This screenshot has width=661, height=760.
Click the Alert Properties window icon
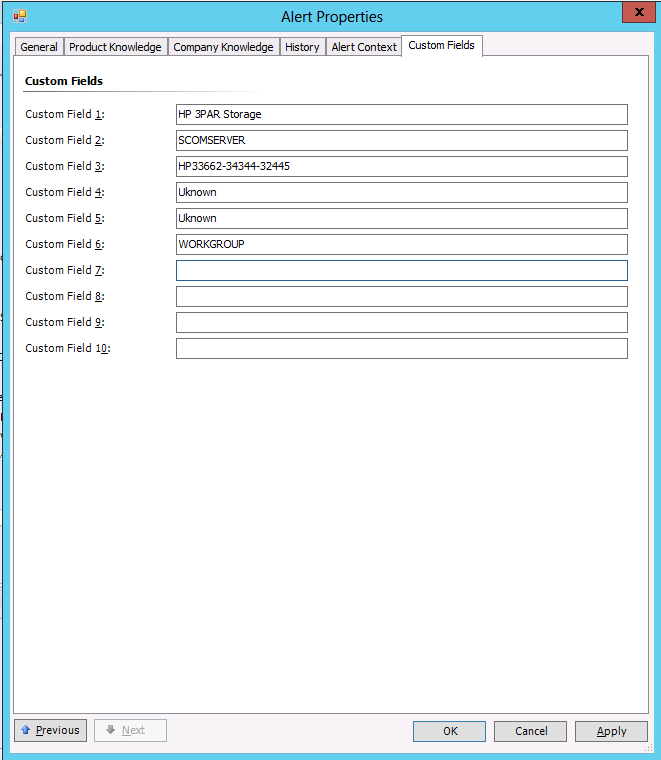19,16
